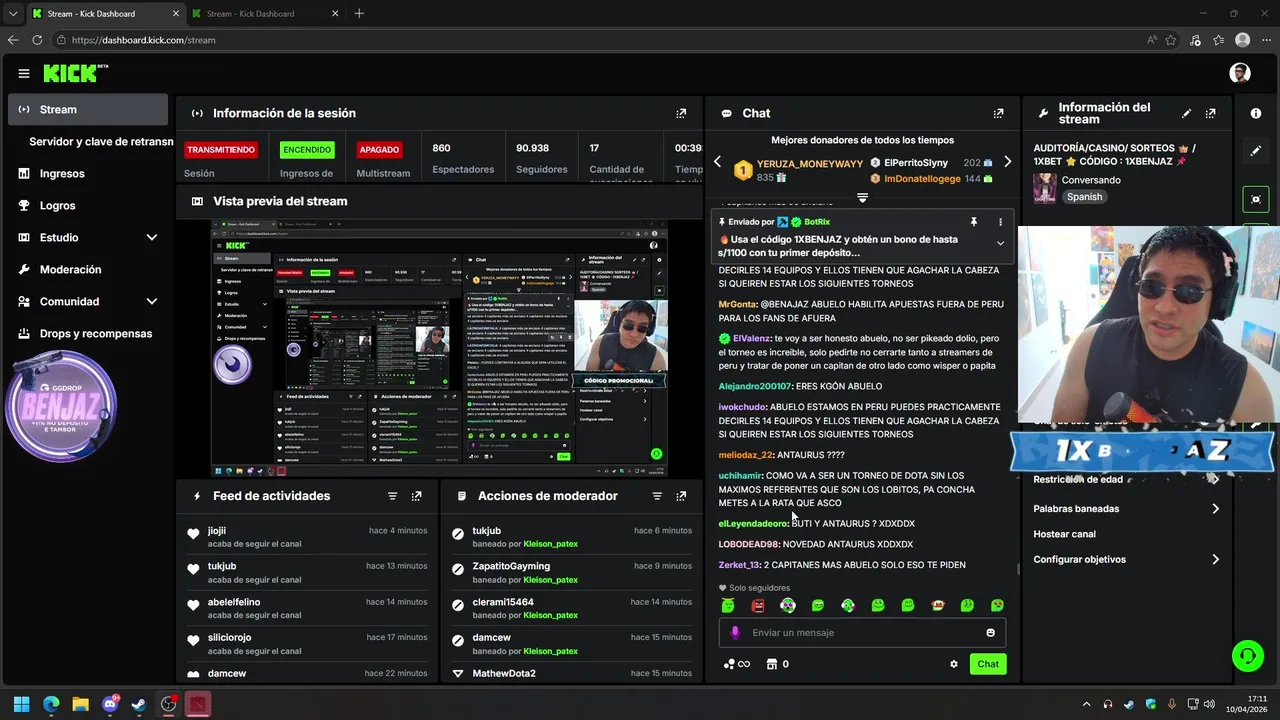
Task: Click the channel points infinity icon
Action: tap(736, 664)
